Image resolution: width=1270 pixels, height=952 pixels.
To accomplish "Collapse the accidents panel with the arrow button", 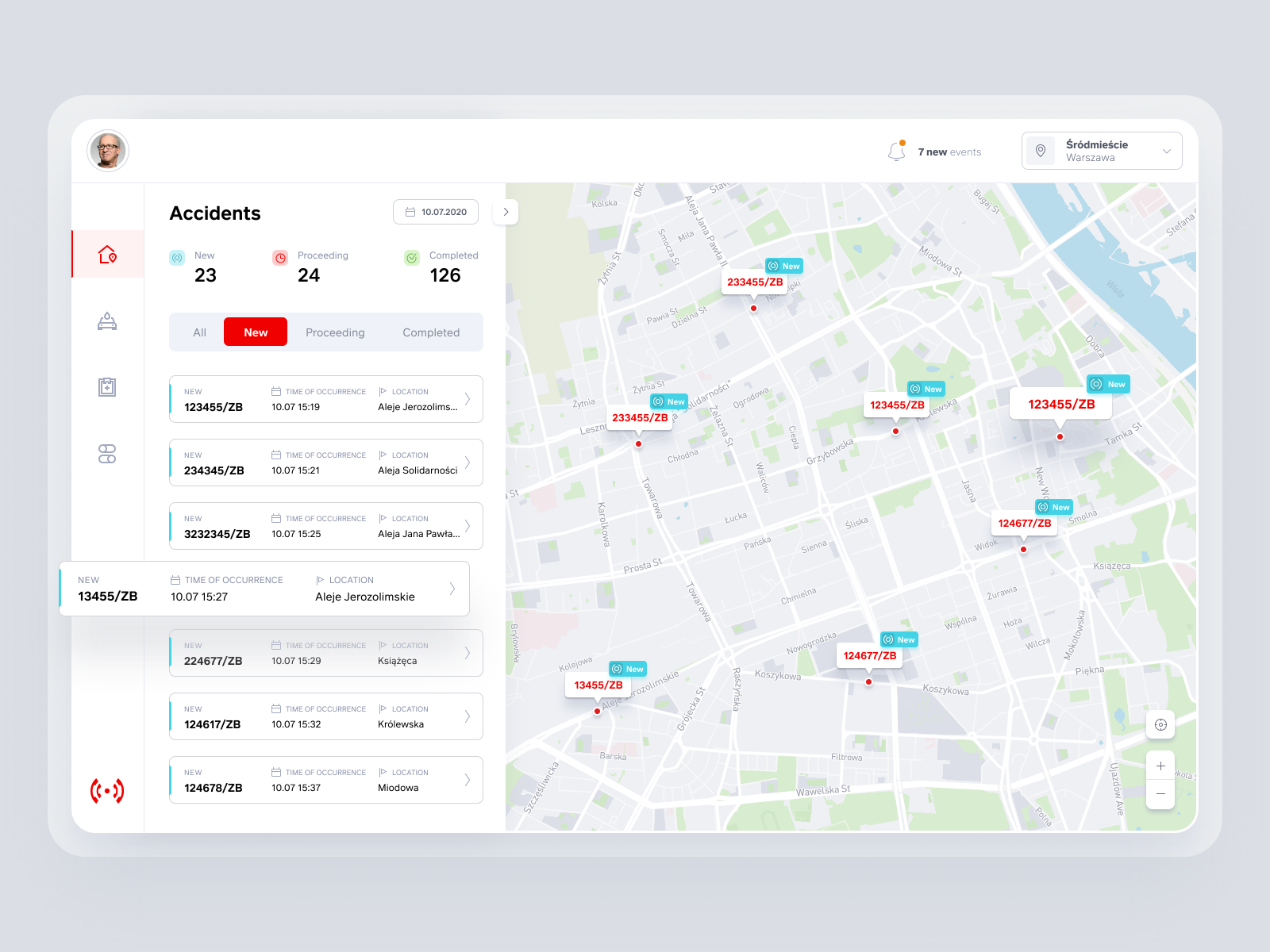I will (x=506, y=212).
